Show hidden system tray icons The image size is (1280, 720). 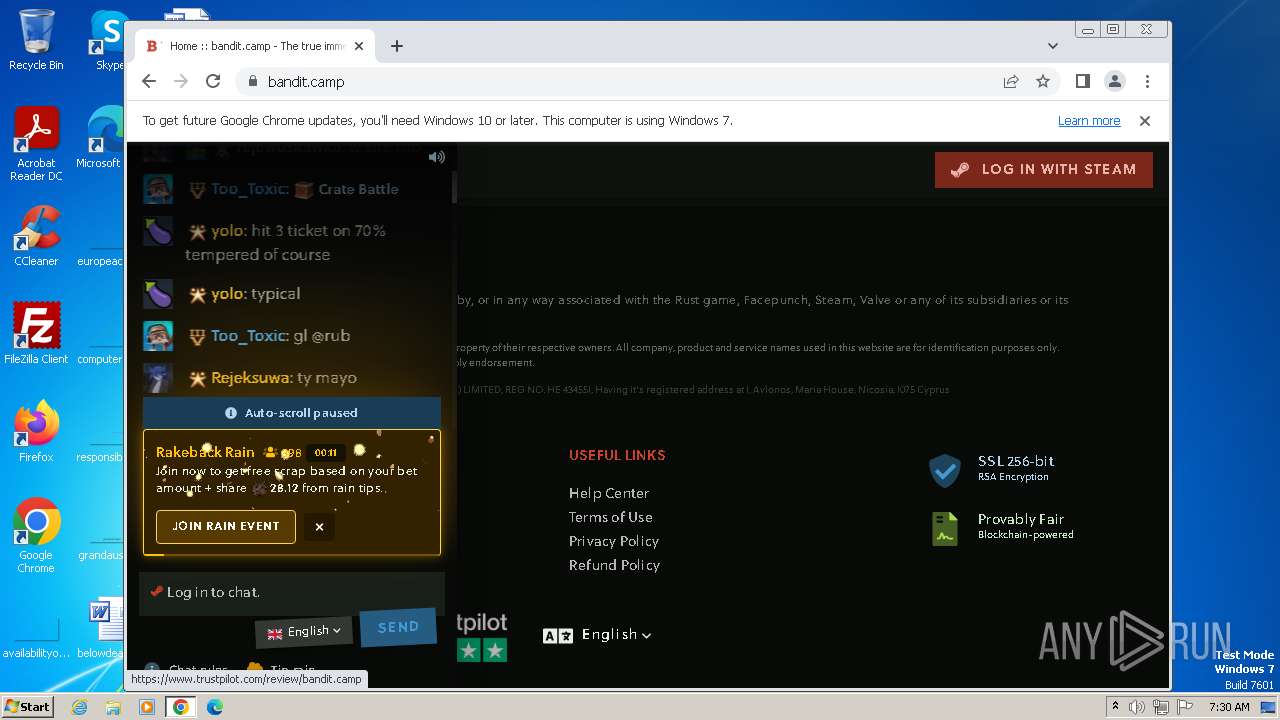pyautogui.click(x=1115, y=707)
